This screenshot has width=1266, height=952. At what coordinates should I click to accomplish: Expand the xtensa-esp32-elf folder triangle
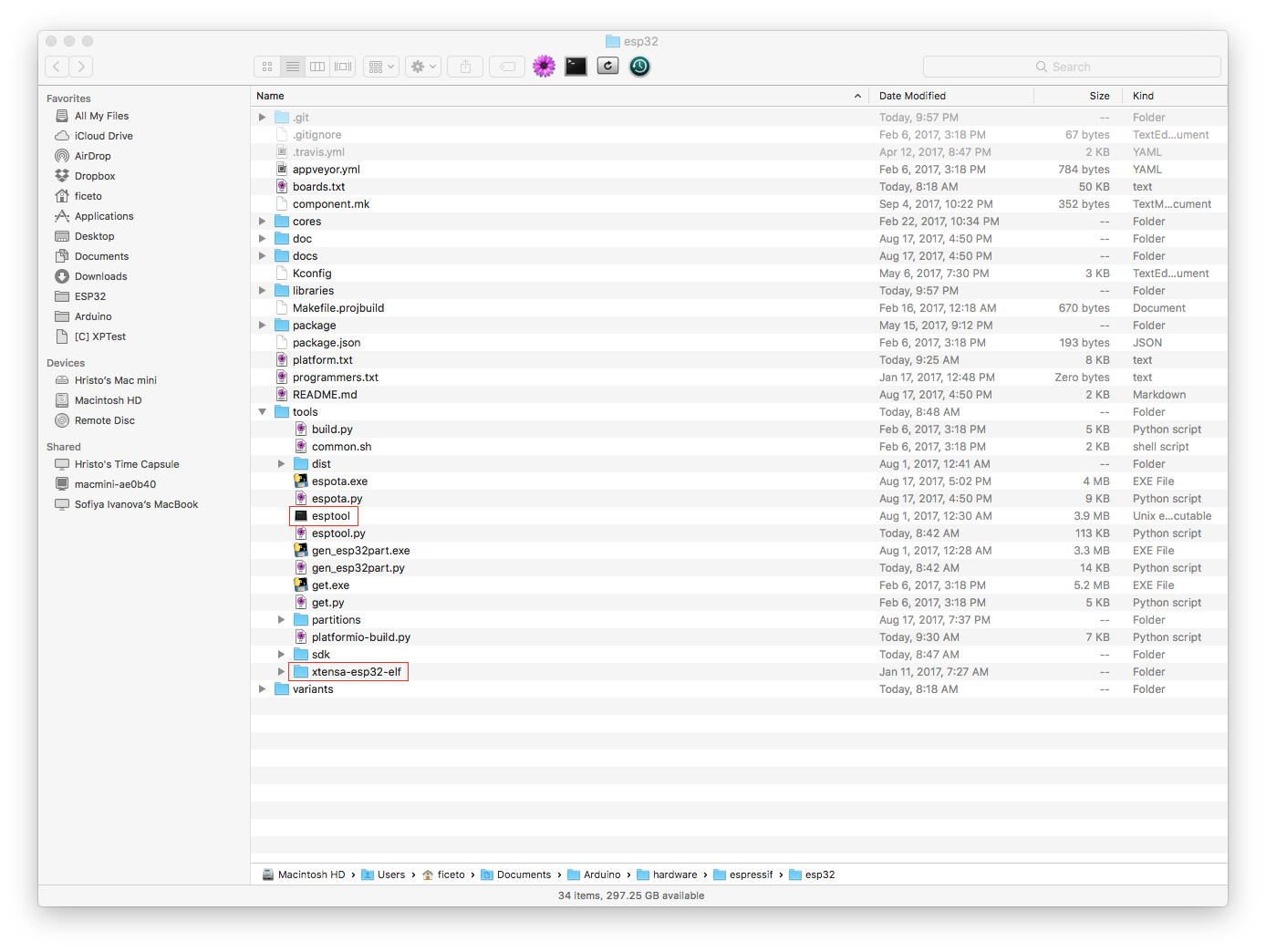(x=281, y=671)
